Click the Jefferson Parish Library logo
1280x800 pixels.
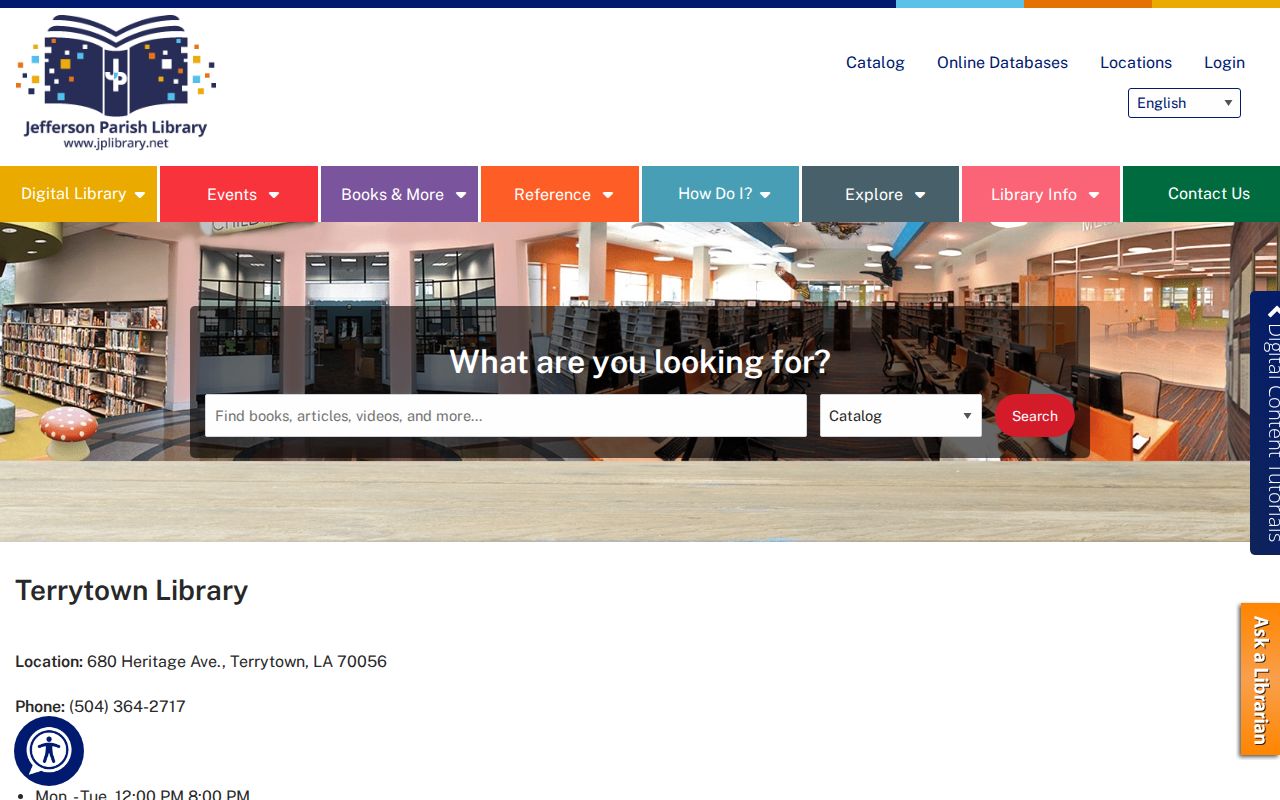(116, 83)
